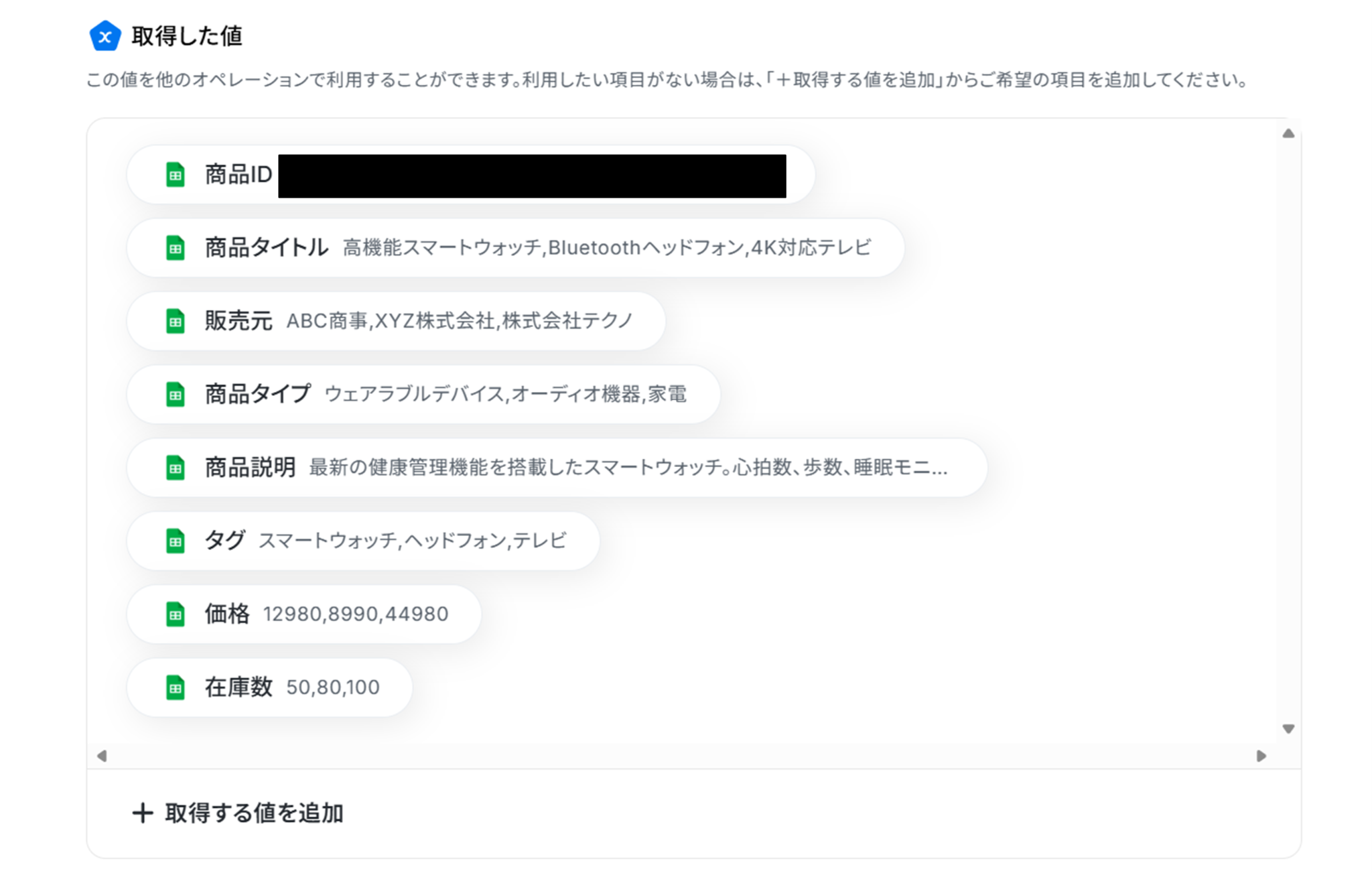Click the sheets icon beside 商品タイプ
Screen dimensions: 1372x873
(175, 395)
